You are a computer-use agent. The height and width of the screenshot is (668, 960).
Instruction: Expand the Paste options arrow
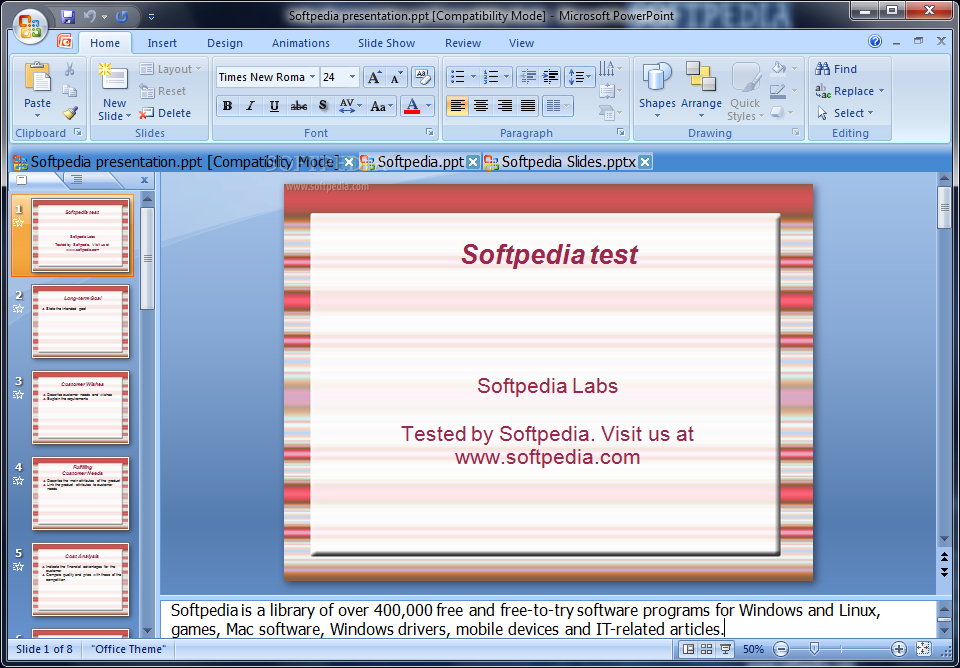click(37, 116)
